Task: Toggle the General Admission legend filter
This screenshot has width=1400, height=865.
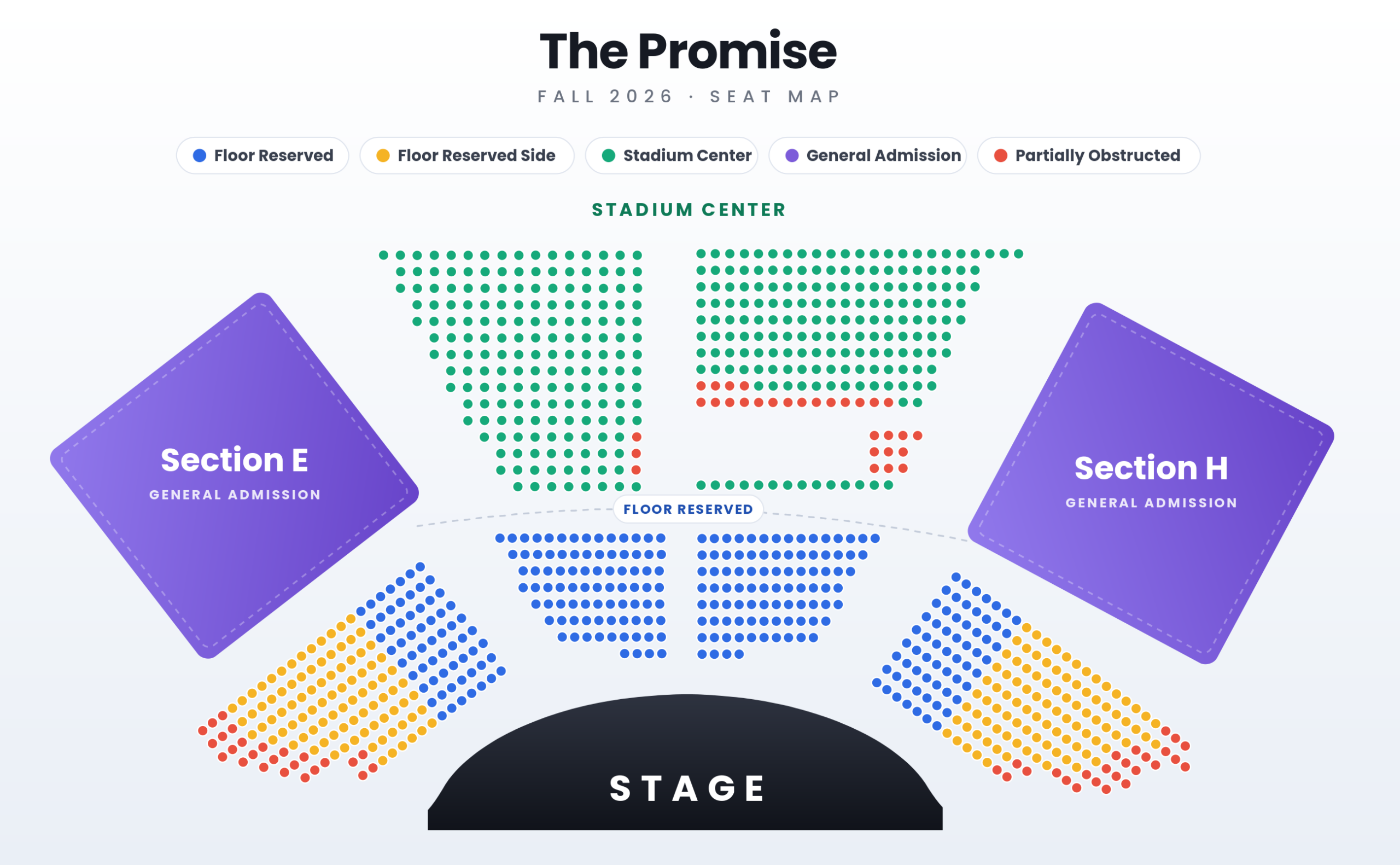Action: (868, 155)
